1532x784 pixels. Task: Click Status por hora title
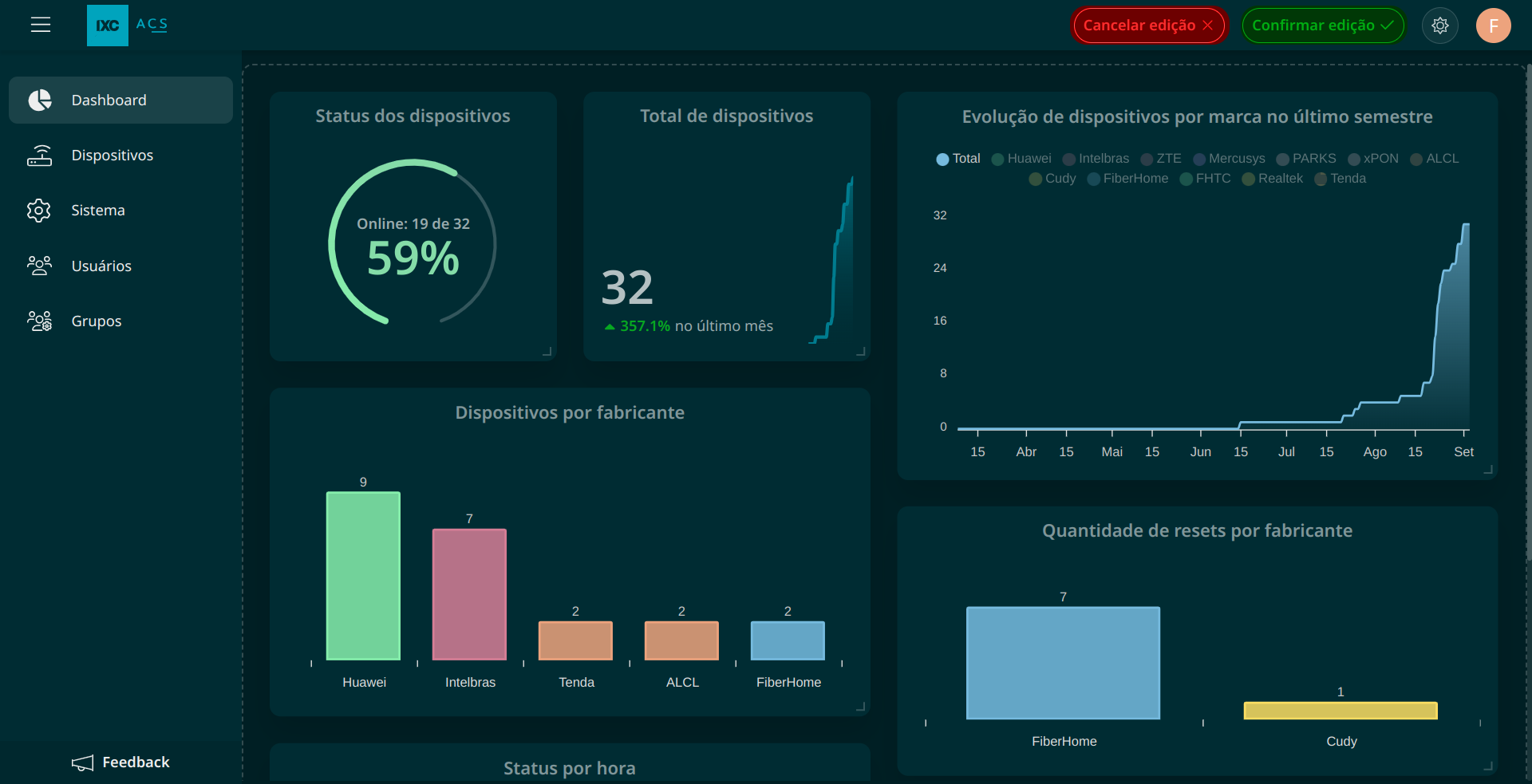click(570, 768)
